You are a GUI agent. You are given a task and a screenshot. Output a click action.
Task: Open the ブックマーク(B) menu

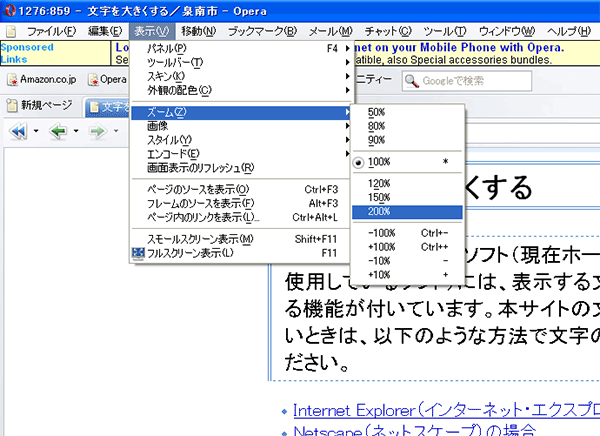(262, 31)
